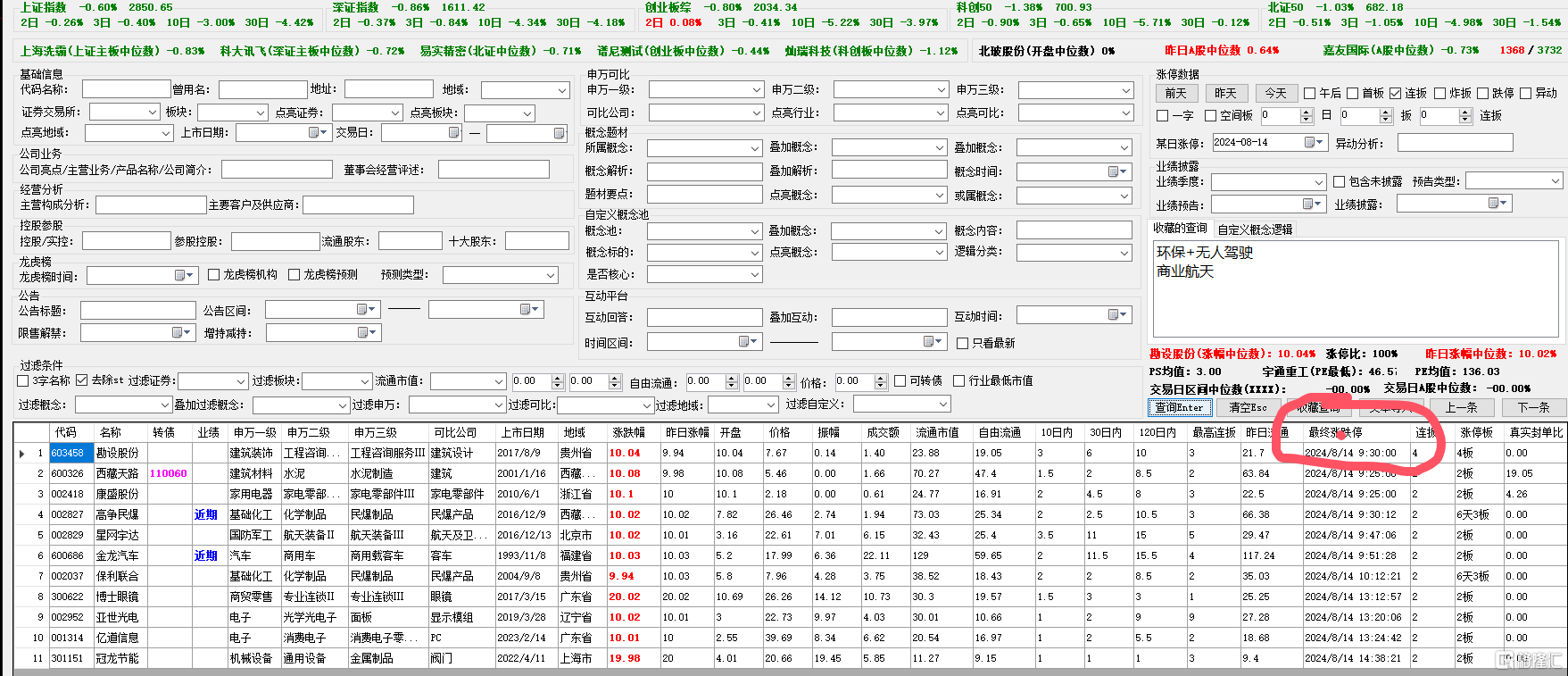Open calendar picker in 概念时间 field
The width and height of the screenshot is (1568, 676).
pos(1117,171)
